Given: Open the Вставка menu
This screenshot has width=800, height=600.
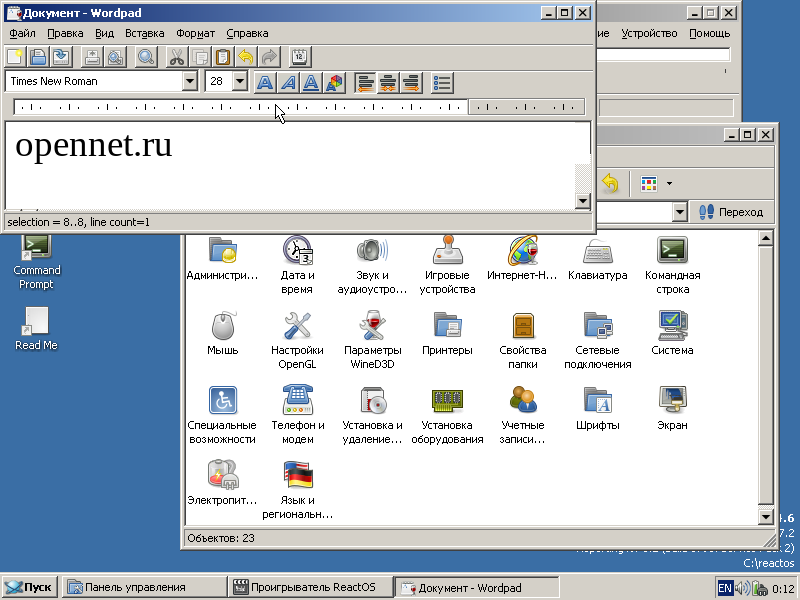Looking at the screenshot, I should (x=145, y=33).
